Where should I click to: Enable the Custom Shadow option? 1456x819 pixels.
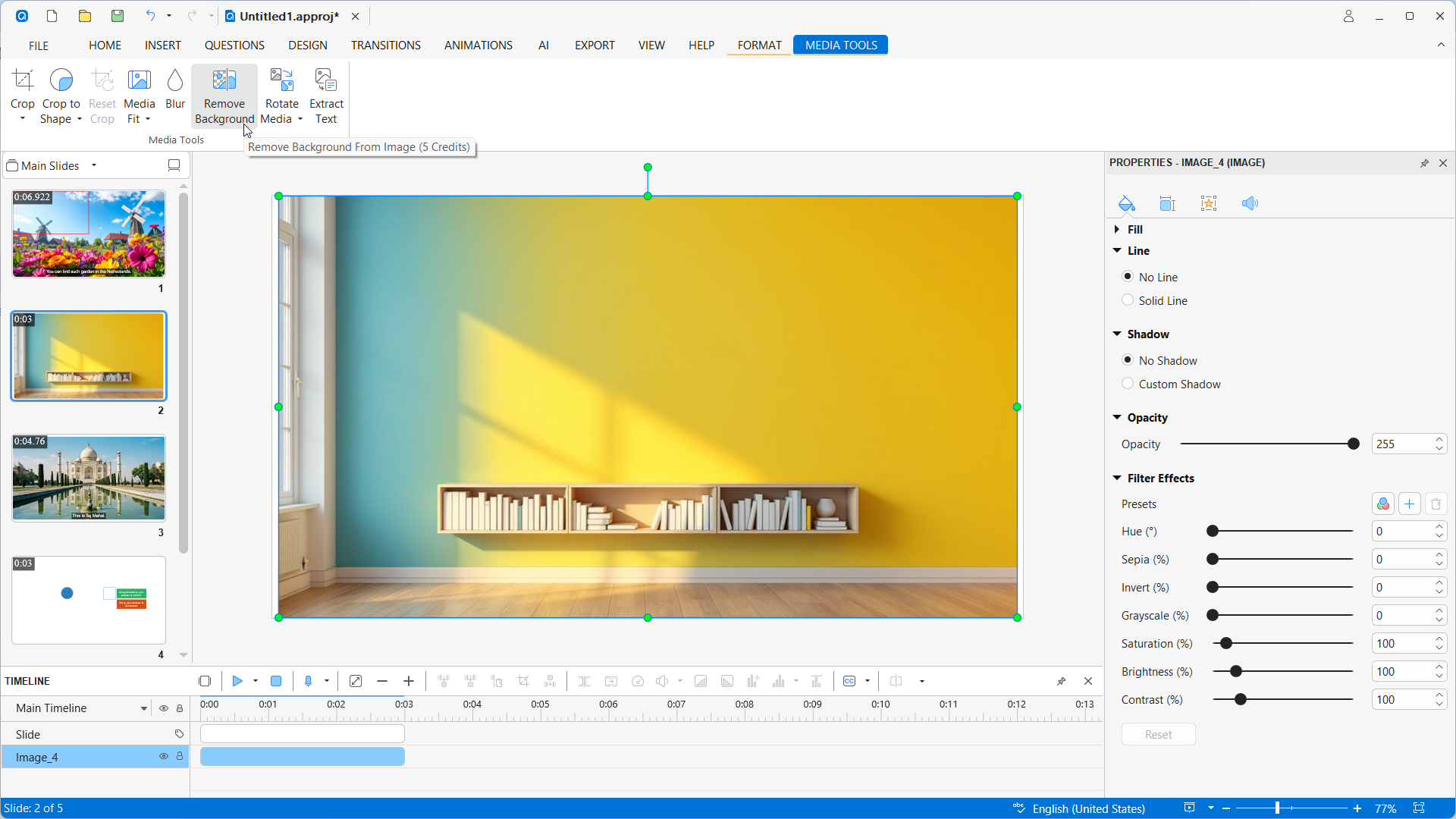[x=1128, y=384]
